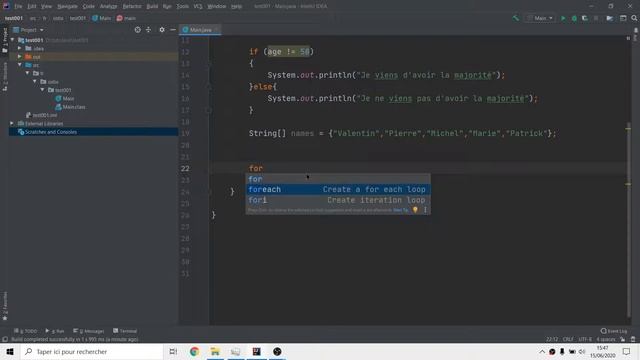Click the Build Project hammer icon
Viewport: 640px width, 360px height.
(x=516, y=18)
